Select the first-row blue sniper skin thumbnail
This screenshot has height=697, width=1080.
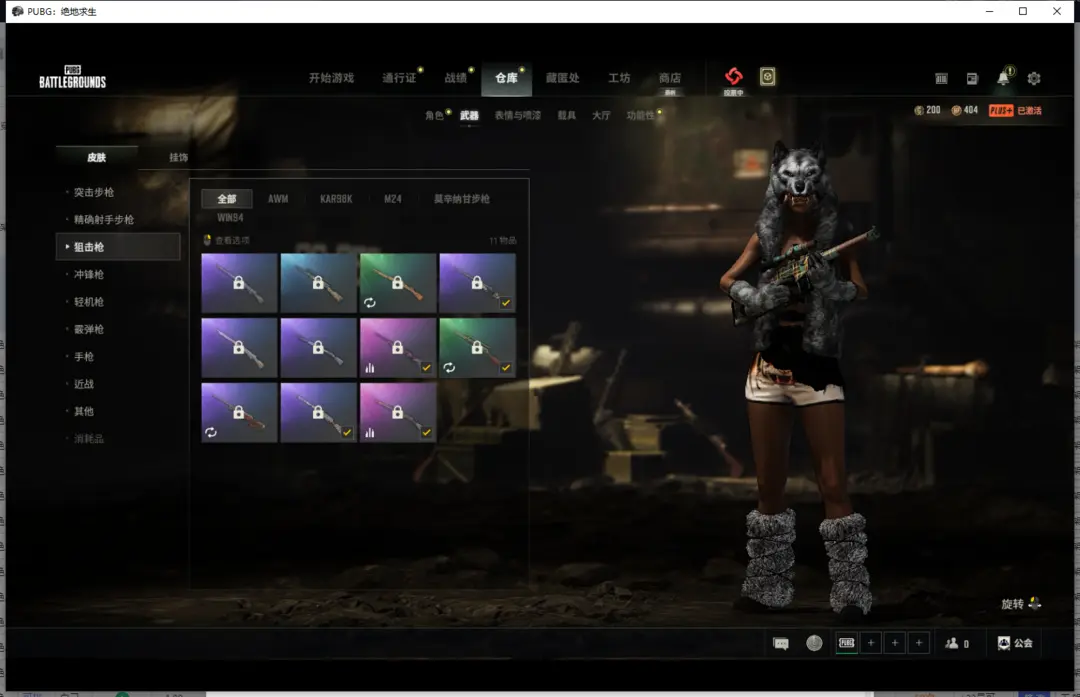(x=318, y=283)
